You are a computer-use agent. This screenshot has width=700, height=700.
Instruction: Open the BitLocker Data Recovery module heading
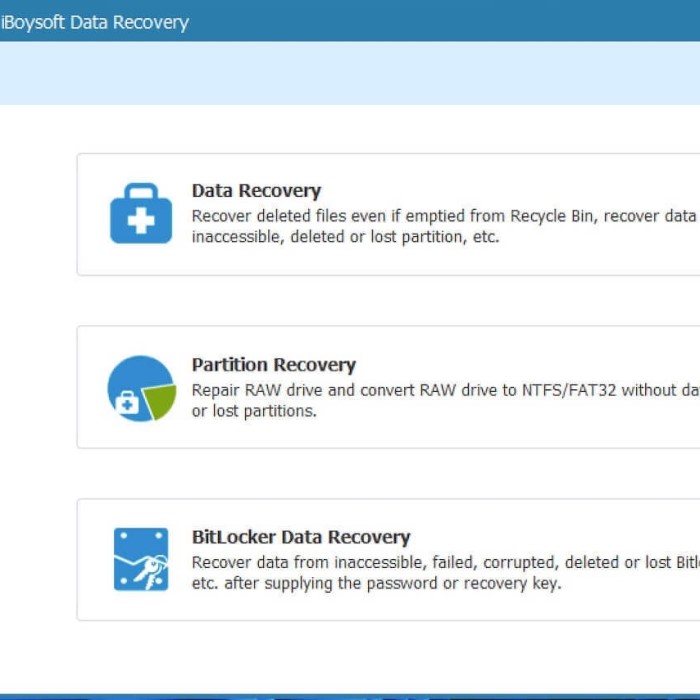coord(301,537)
